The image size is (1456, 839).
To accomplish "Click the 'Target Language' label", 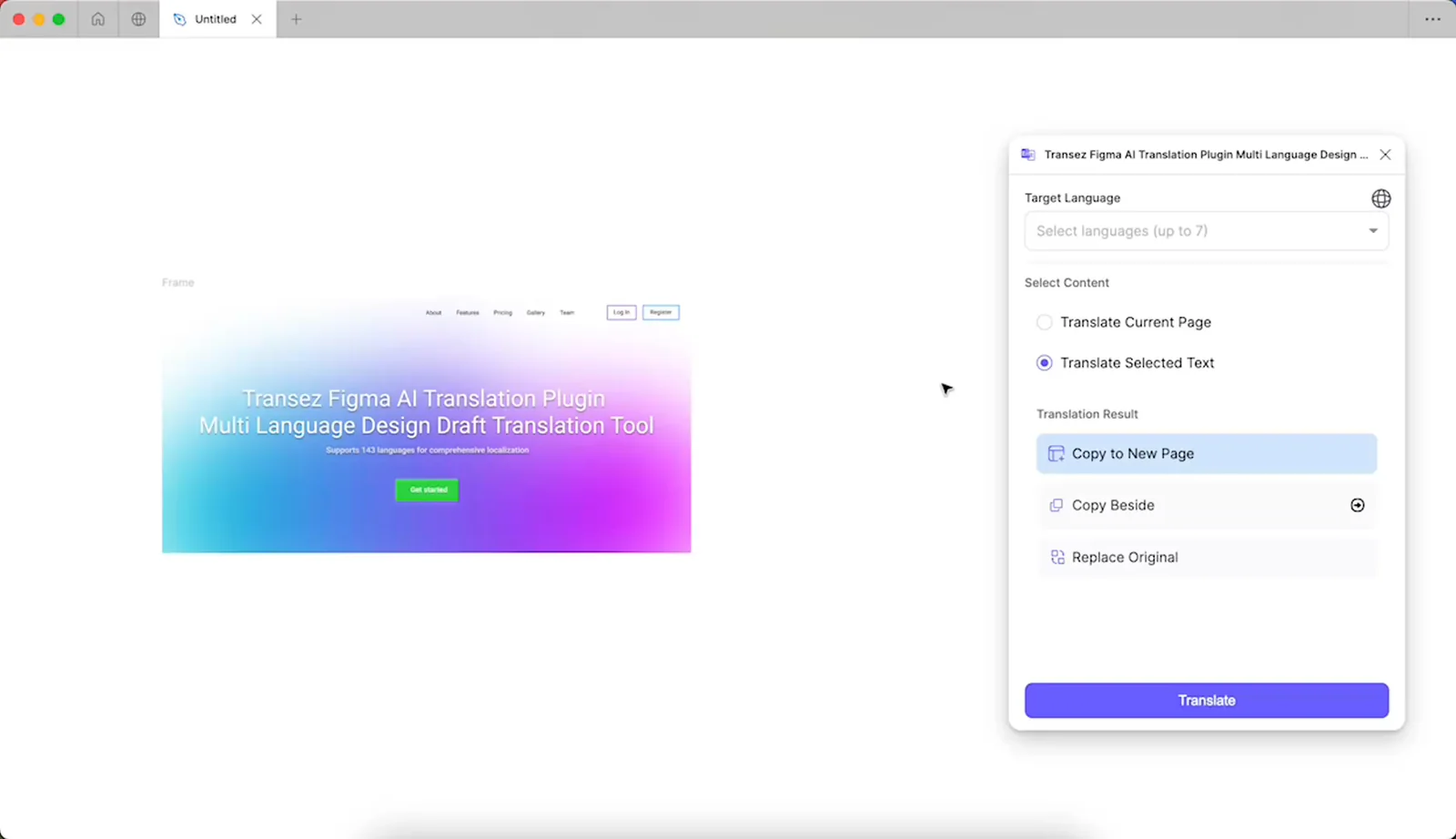I will (x=1072, y=198).
